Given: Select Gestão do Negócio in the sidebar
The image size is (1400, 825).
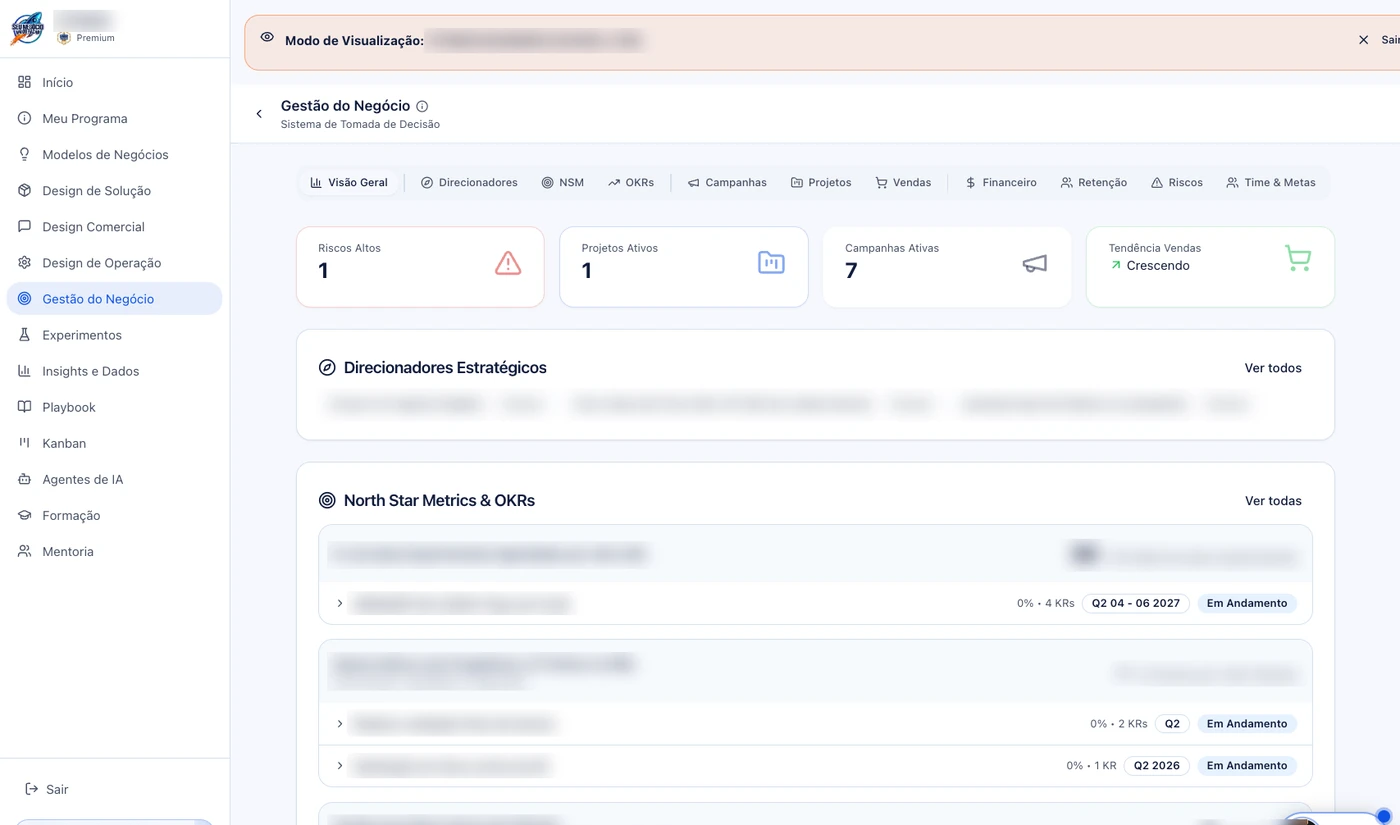Looking at the screenshot, I should [114, 298].
